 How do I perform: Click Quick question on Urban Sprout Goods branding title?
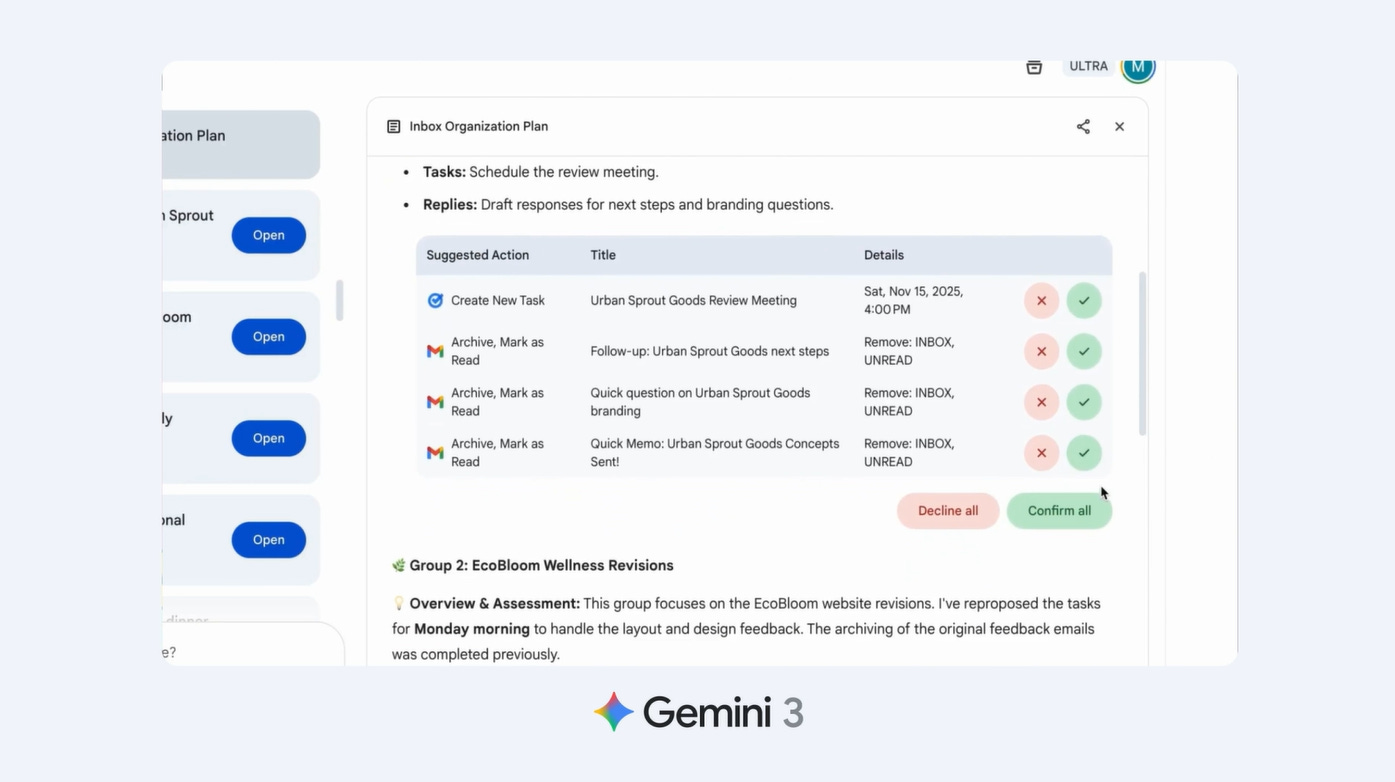(700, 402)
